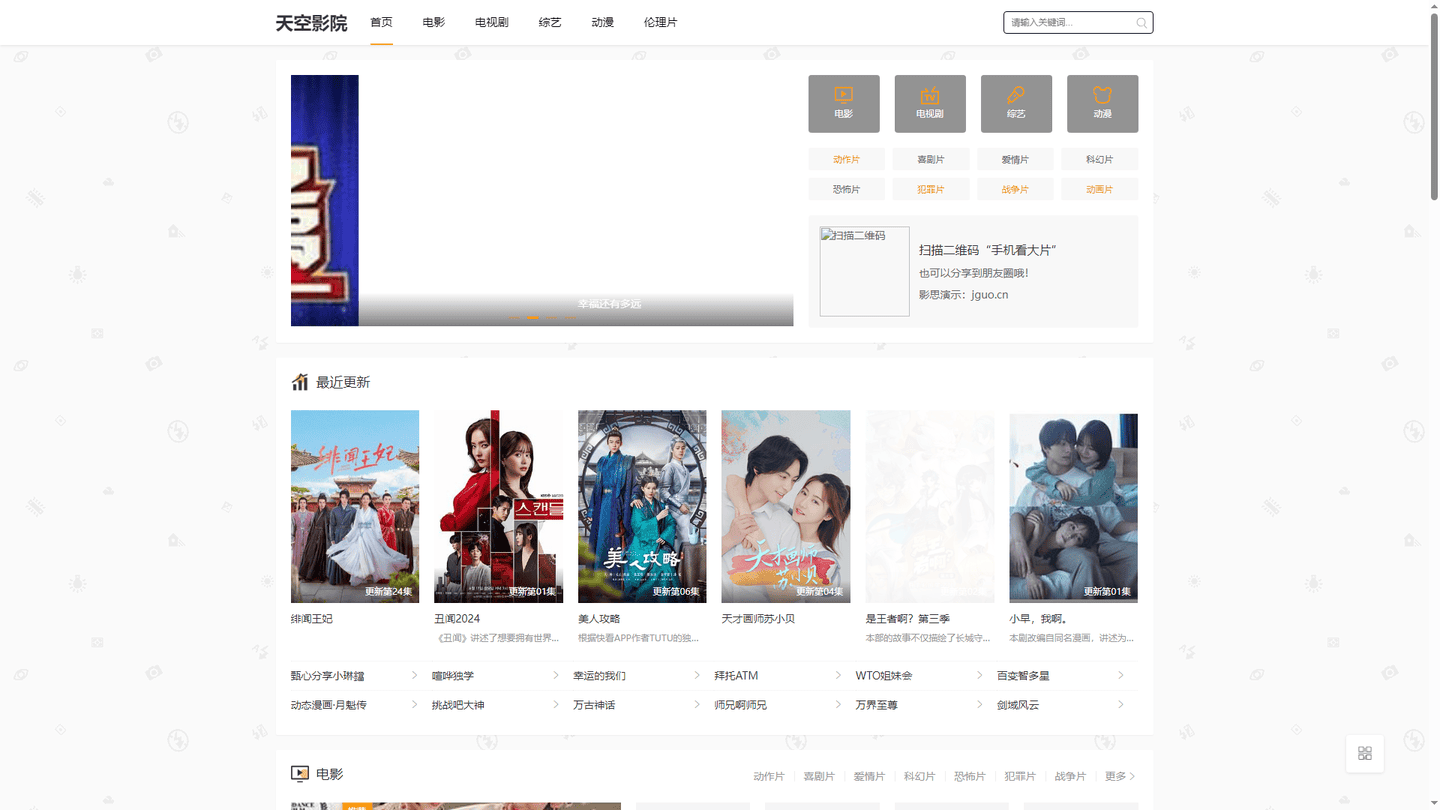Click the chevron on the 万古神话 row
This screenshot has height=810, width=1440.
[697, 705]
